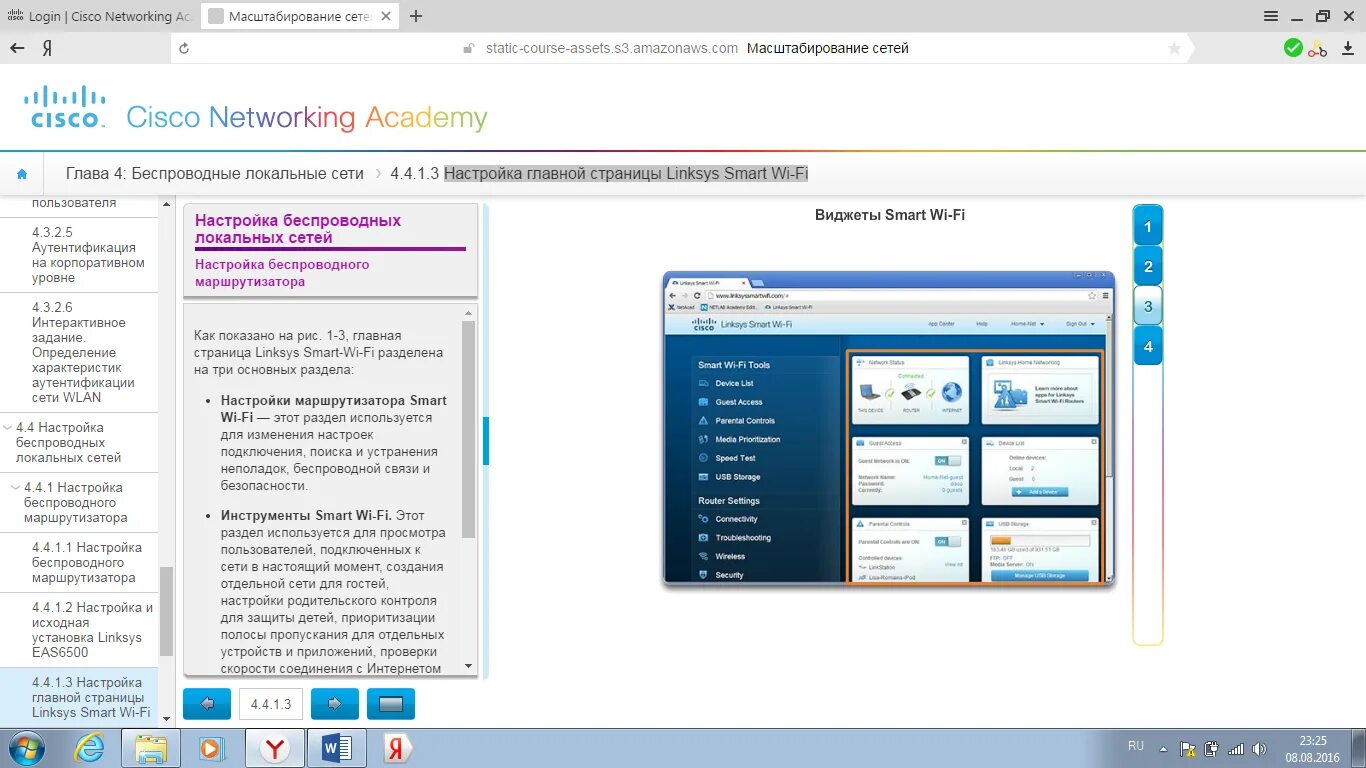Show figure 1
The image size is (1366, 768).
pos(1148,226)
